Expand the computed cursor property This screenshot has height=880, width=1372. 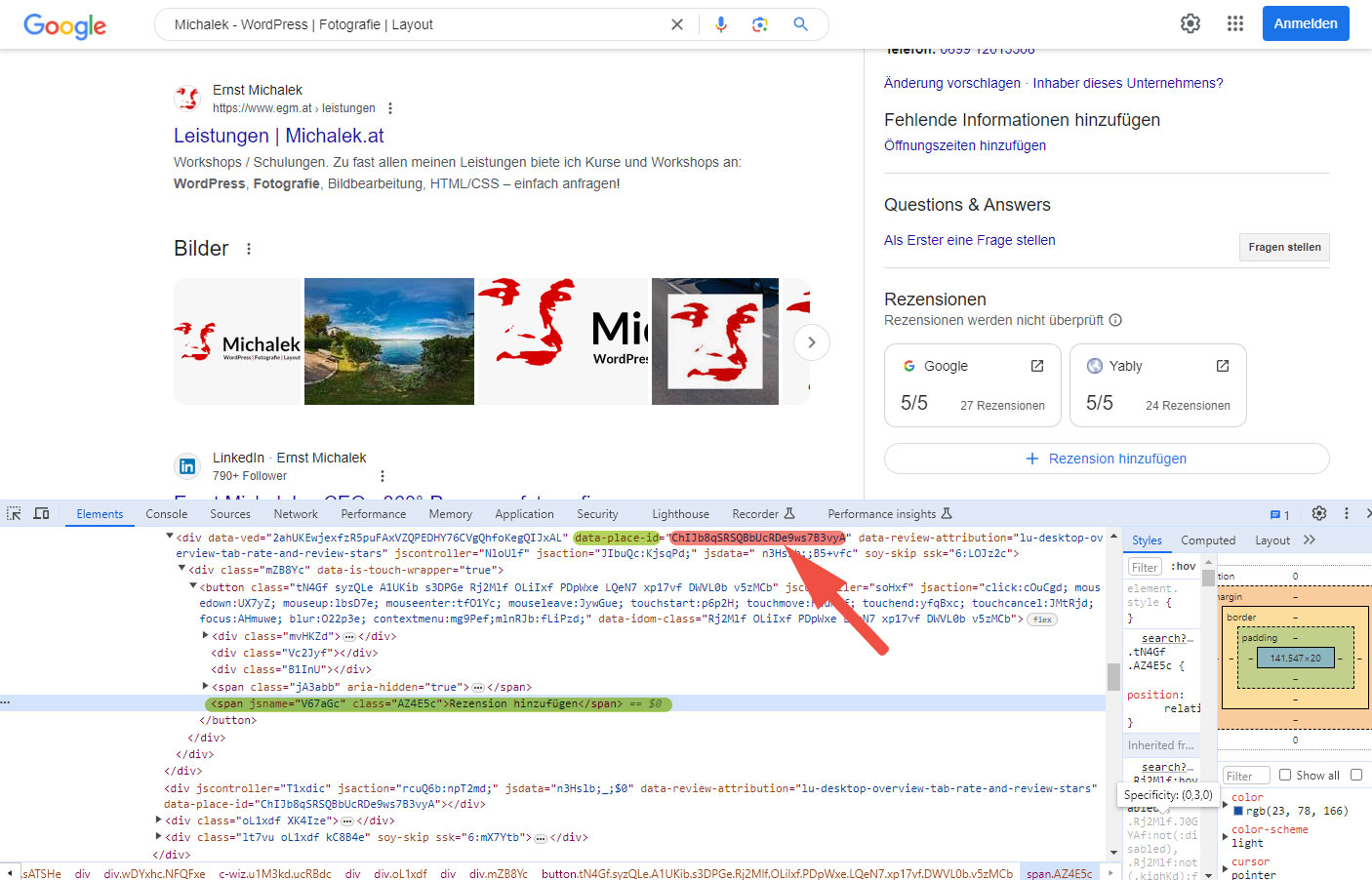click(1226, 868)
